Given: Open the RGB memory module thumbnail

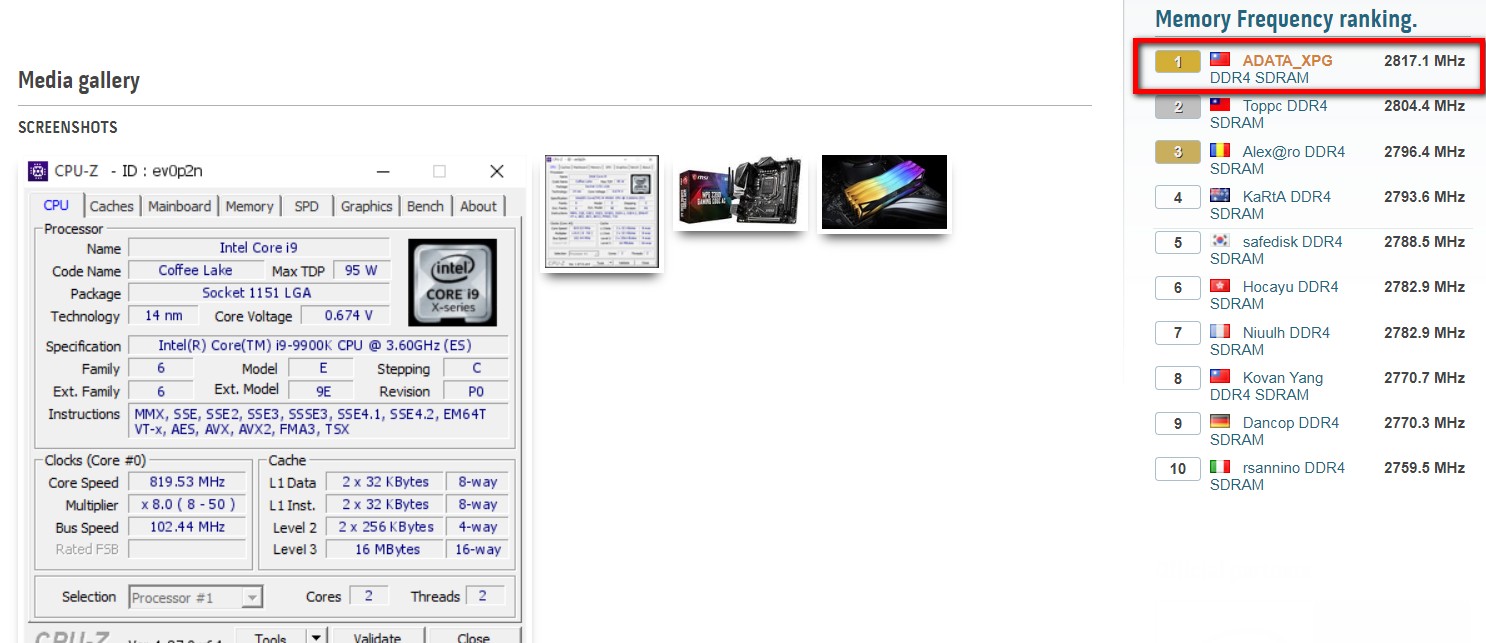Looking at the screenshot, I should click(x=884, y=192).
